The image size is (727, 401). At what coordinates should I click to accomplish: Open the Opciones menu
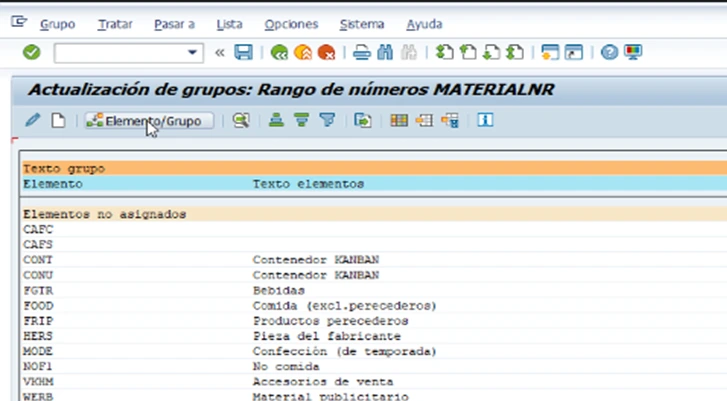pyautogui.click(x=291, y=24)
